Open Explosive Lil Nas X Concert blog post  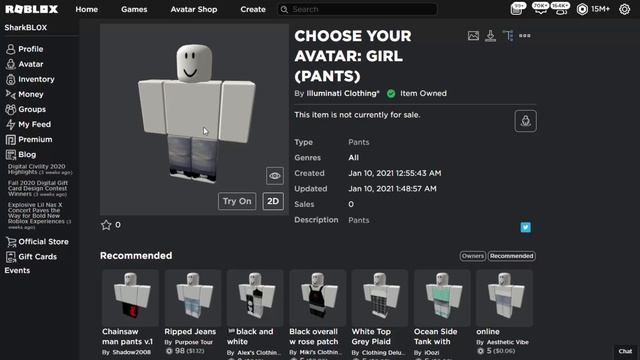coord(39,216)
